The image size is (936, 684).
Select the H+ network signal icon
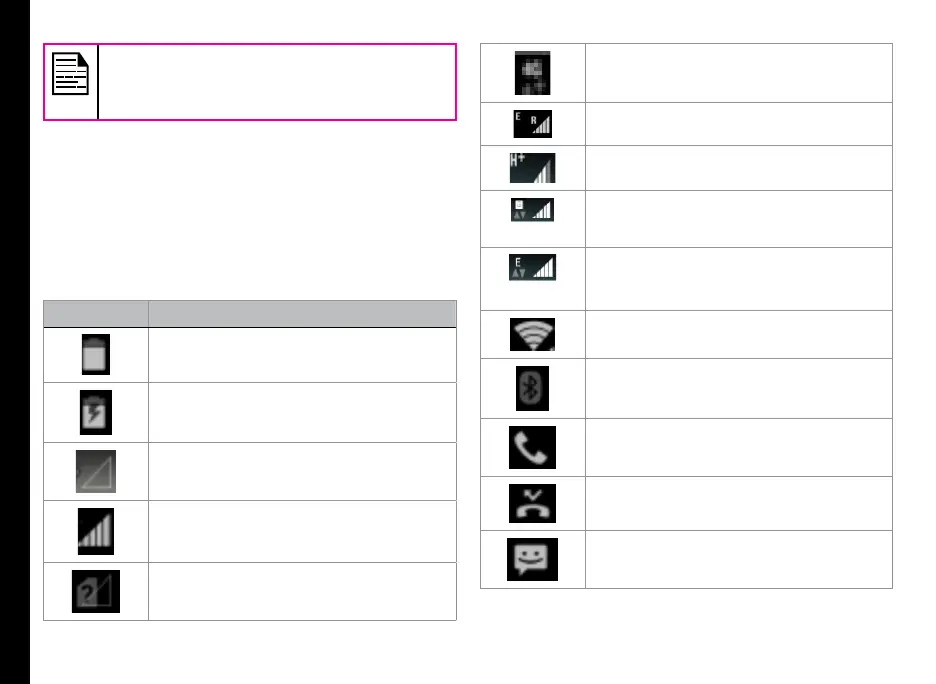(532, 168)
